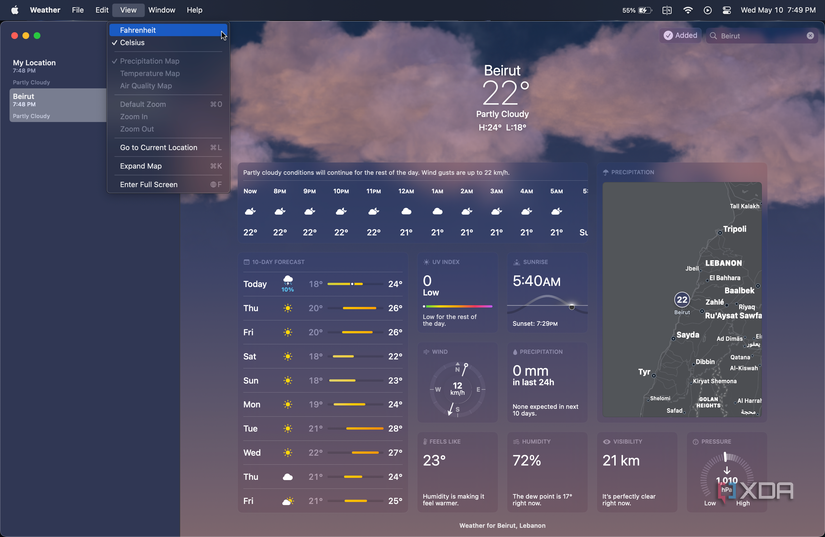Click Today's temperature range bar
Viewport: 825px width, 537px height.
point(355,284)
